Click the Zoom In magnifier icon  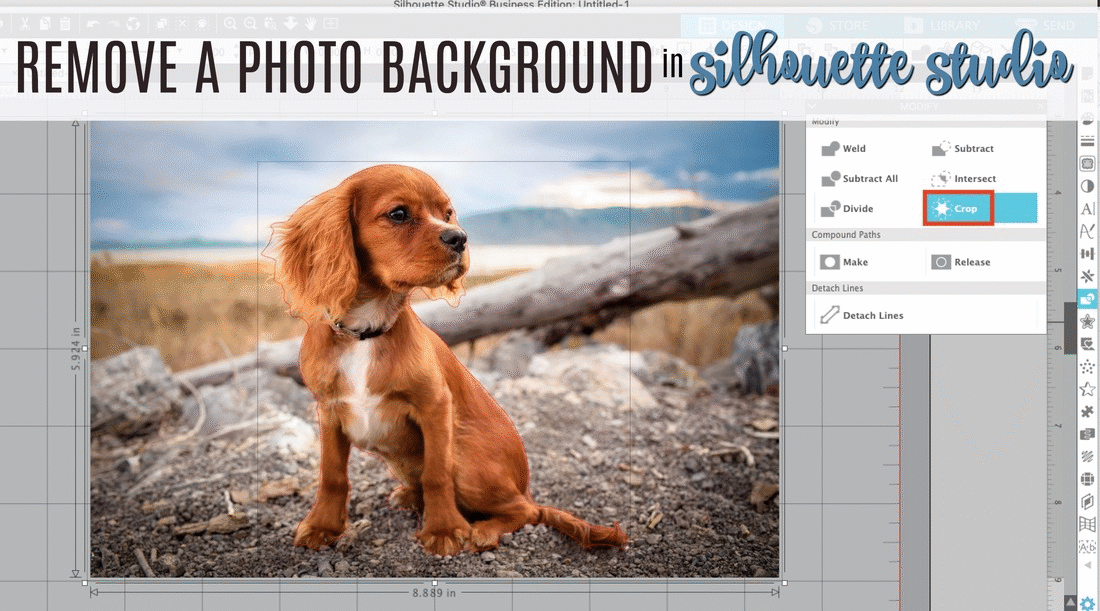[x=230, y=24]
